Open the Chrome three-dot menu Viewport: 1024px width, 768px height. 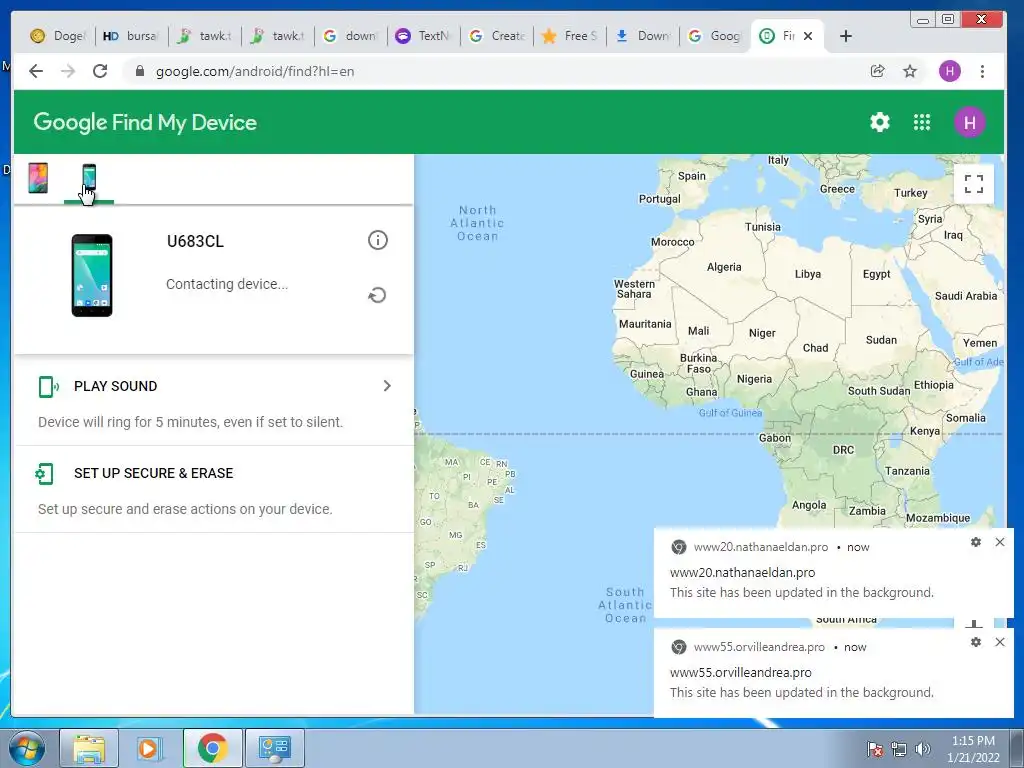click(982, 71)
